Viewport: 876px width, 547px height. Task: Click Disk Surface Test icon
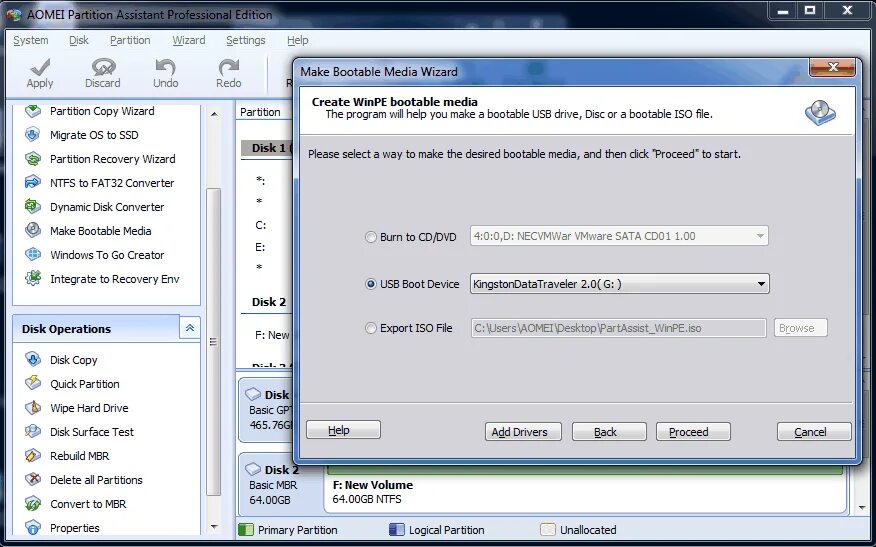click(33, 431)
